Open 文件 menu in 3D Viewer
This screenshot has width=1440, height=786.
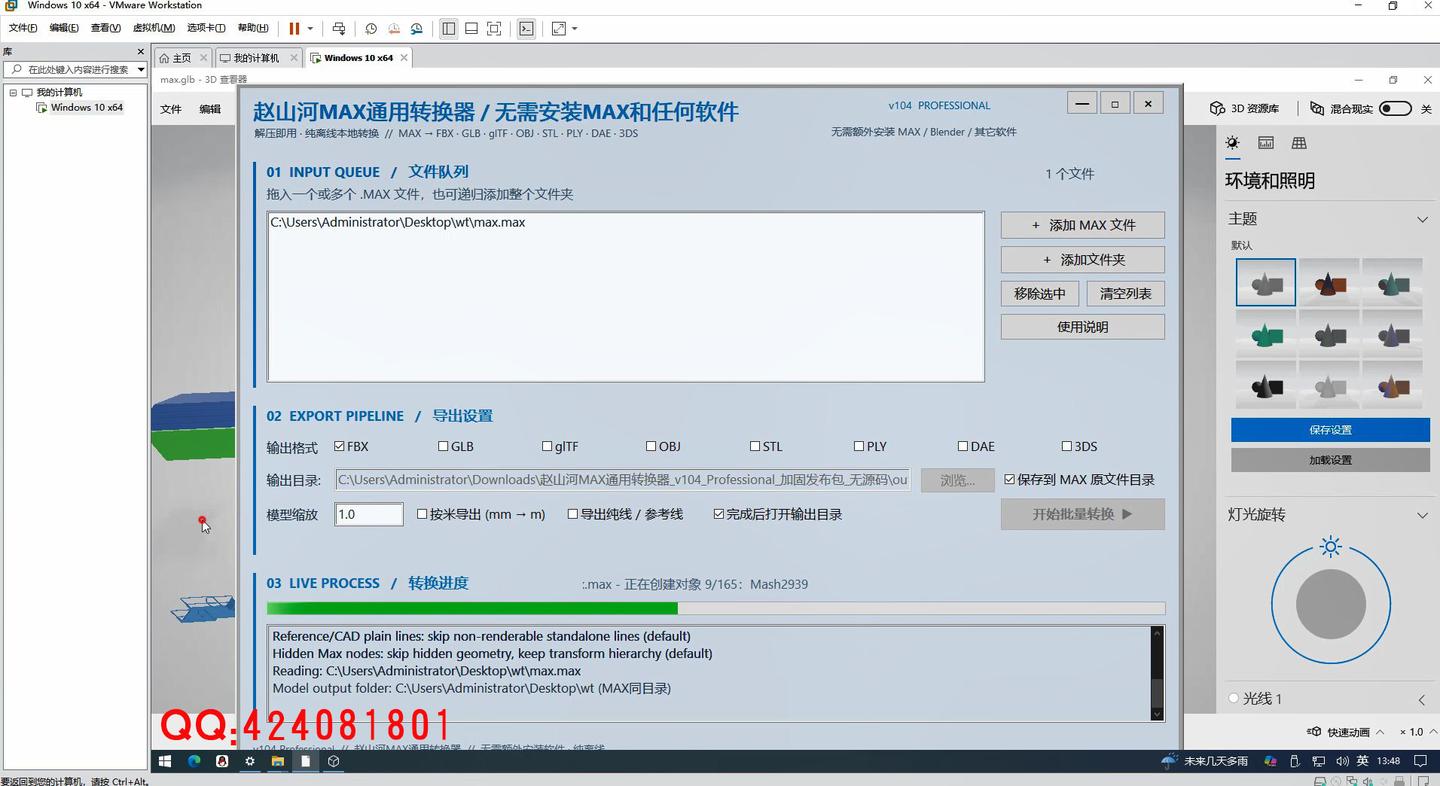click(x=171, y=109)
